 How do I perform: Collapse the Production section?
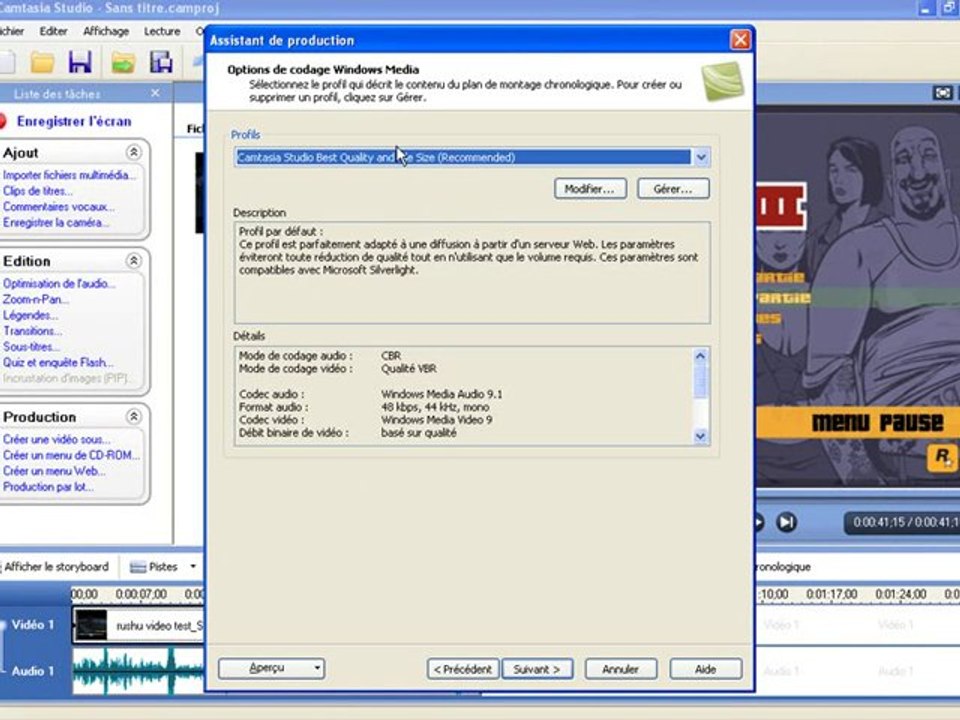(x=133, y=416)
